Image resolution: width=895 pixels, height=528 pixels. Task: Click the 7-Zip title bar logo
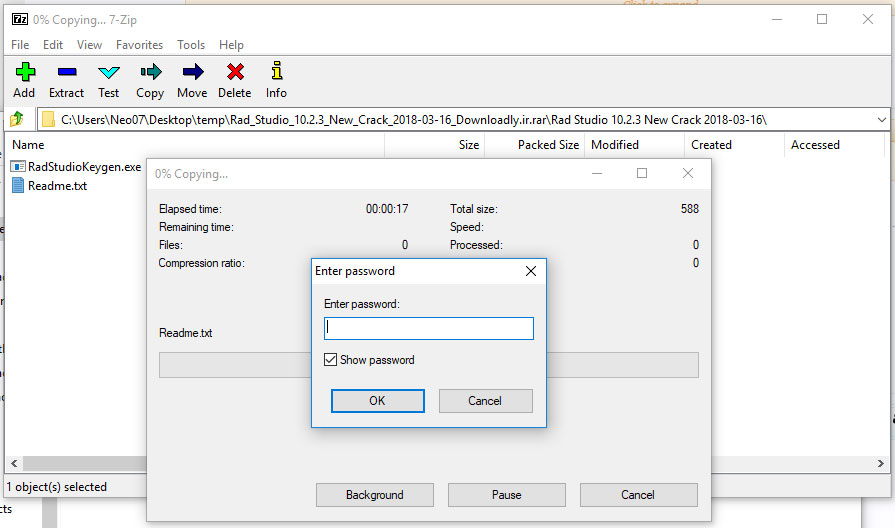coord(19,19)
